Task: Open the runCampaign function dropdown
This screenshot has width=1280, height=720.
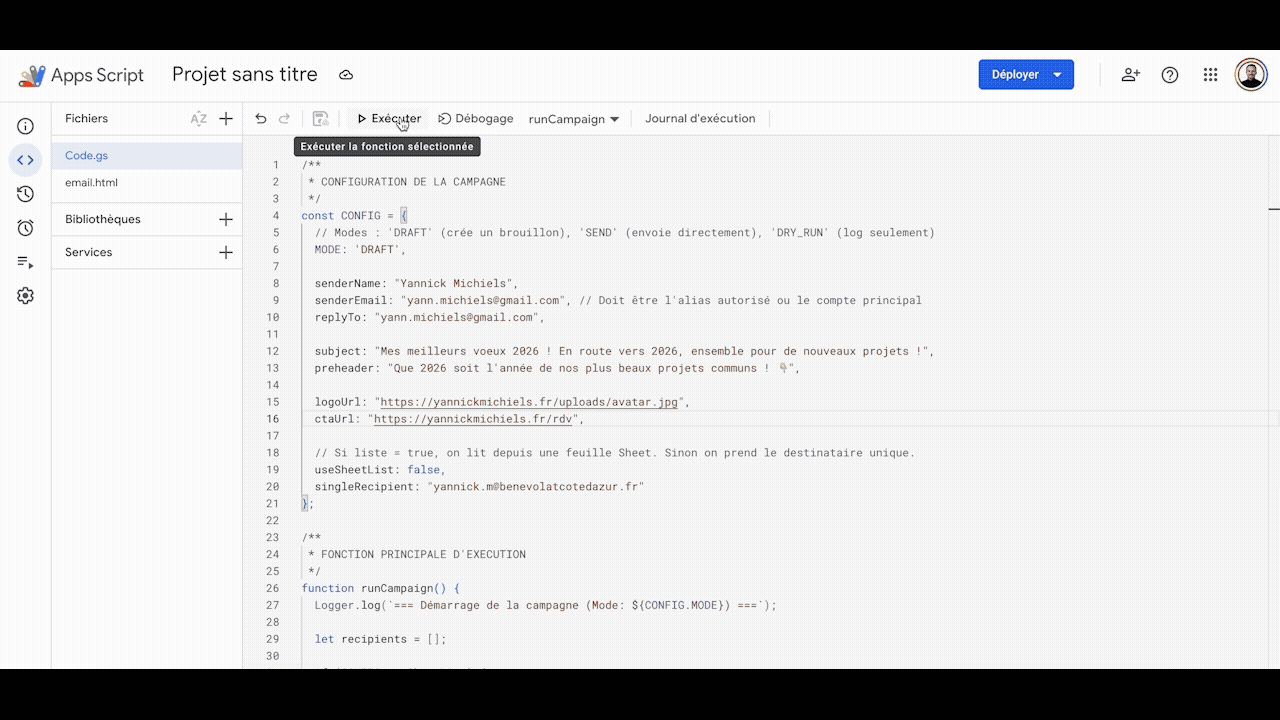Action: point(574,119)
